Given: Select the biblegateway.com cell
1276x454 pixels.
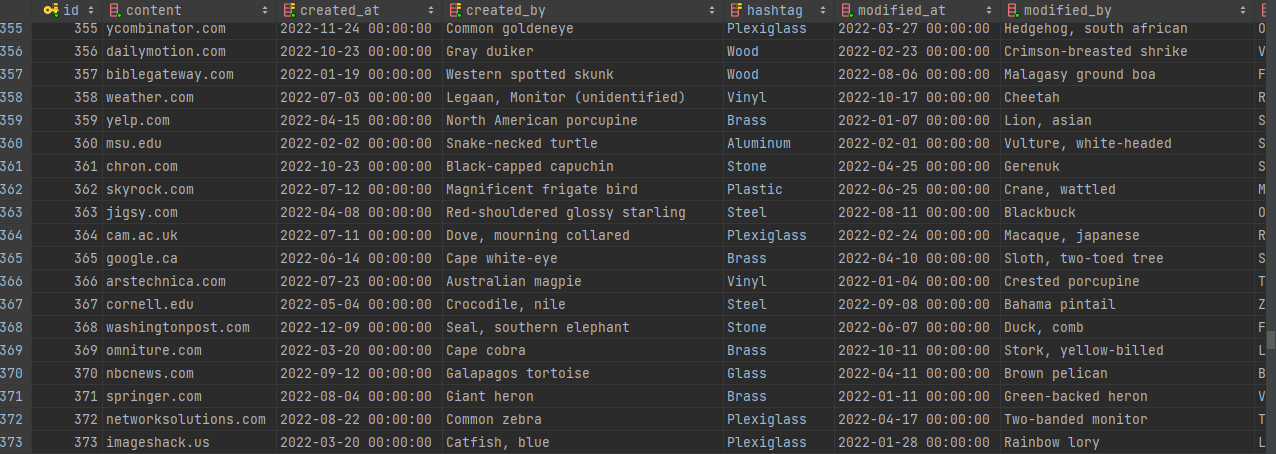Looking at the screenshot, I should pos(189,74).
